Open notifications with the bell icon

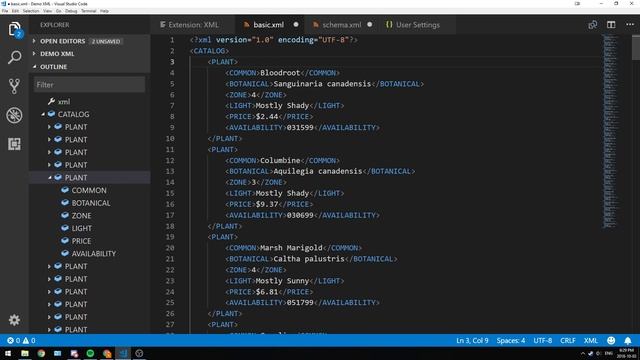click(x=628, y=340)
